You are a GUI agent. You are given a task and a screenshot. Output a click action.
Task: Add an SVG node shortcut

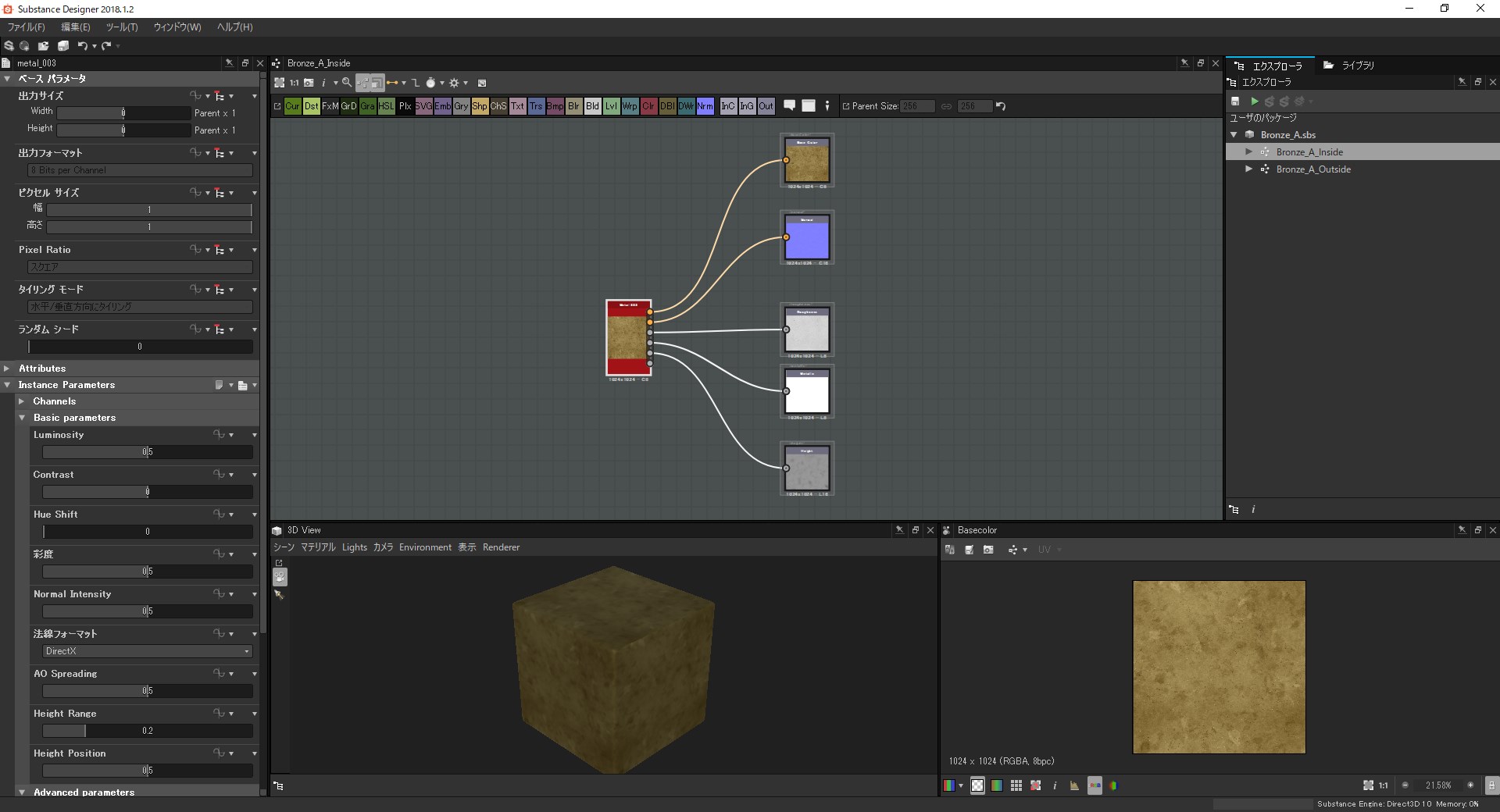pos(423,106)
